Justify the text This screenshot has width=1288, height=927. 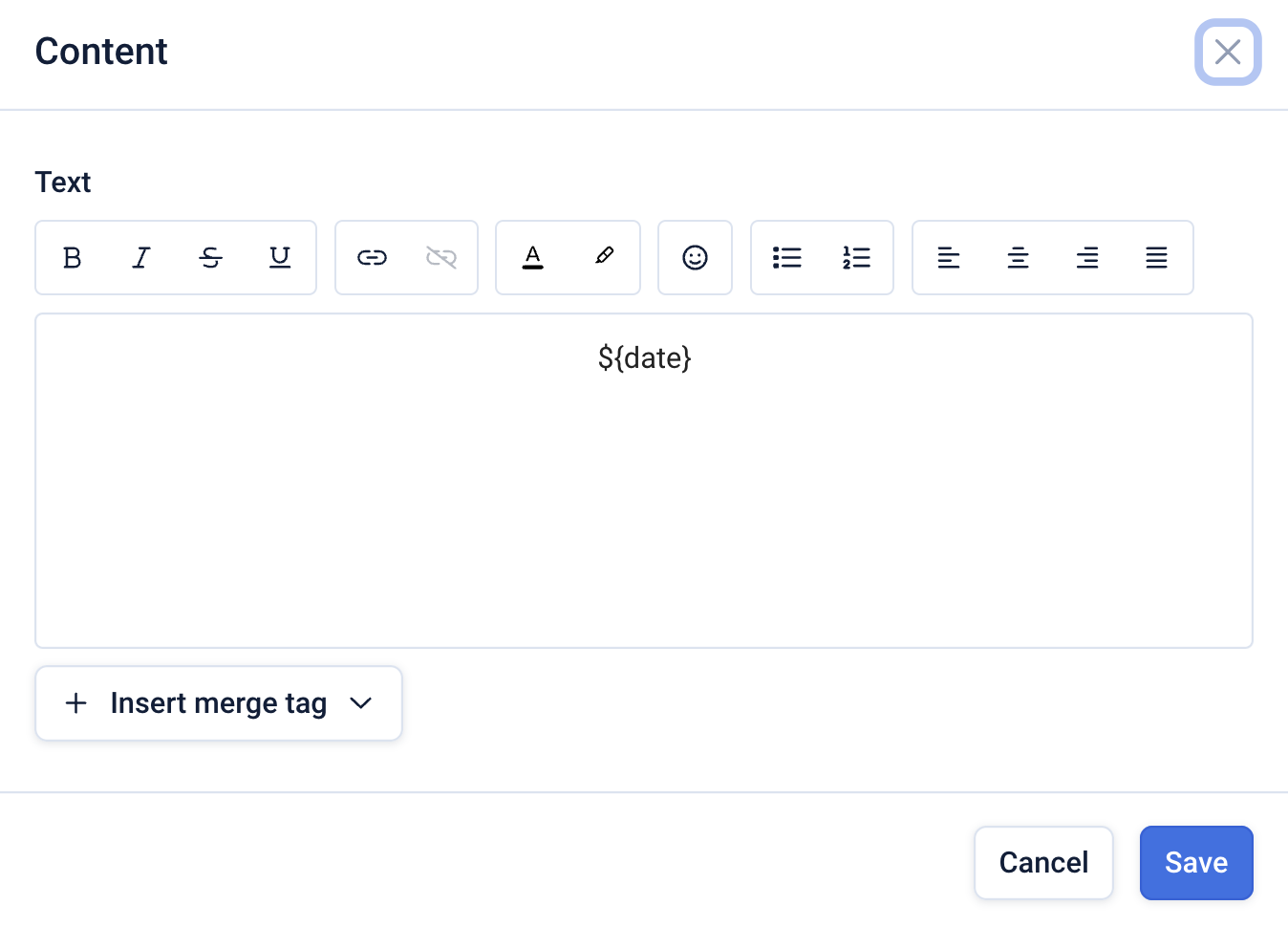pos(1157,258)
